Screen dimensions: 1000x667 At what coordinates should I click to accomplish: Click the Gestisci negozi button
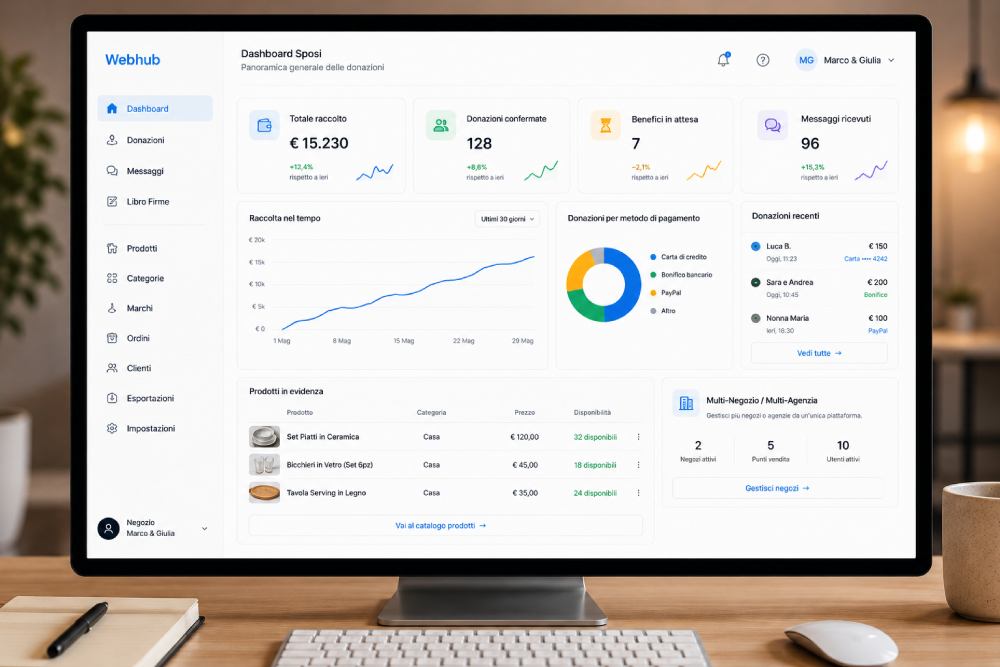pyautogui.click(x=777, y=488)
